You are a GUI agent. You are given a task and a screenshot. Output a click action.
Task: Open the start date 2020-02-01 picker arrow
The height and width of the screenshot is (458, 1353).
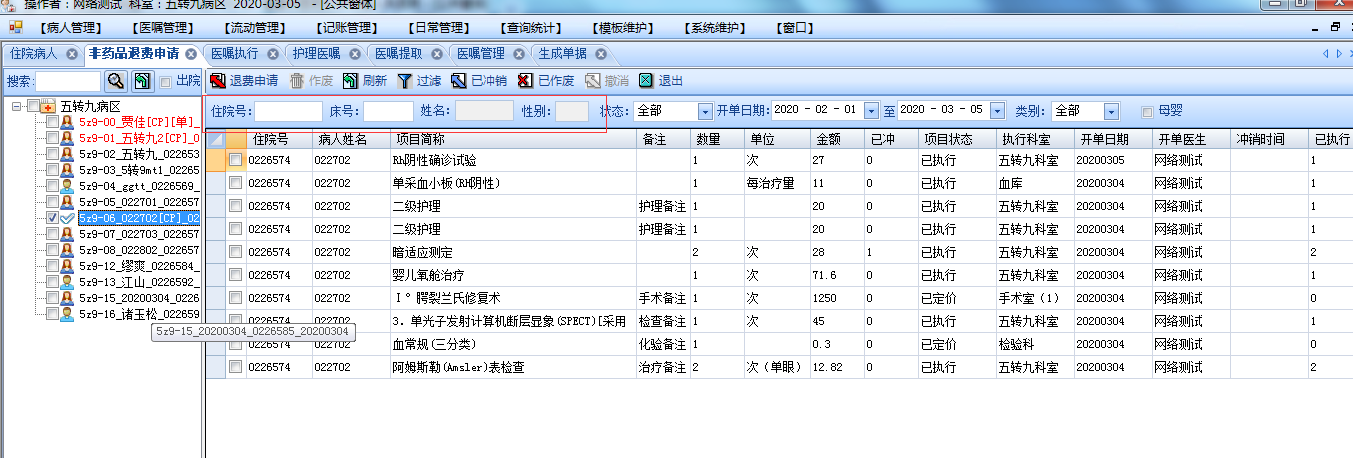click(872, 111)
